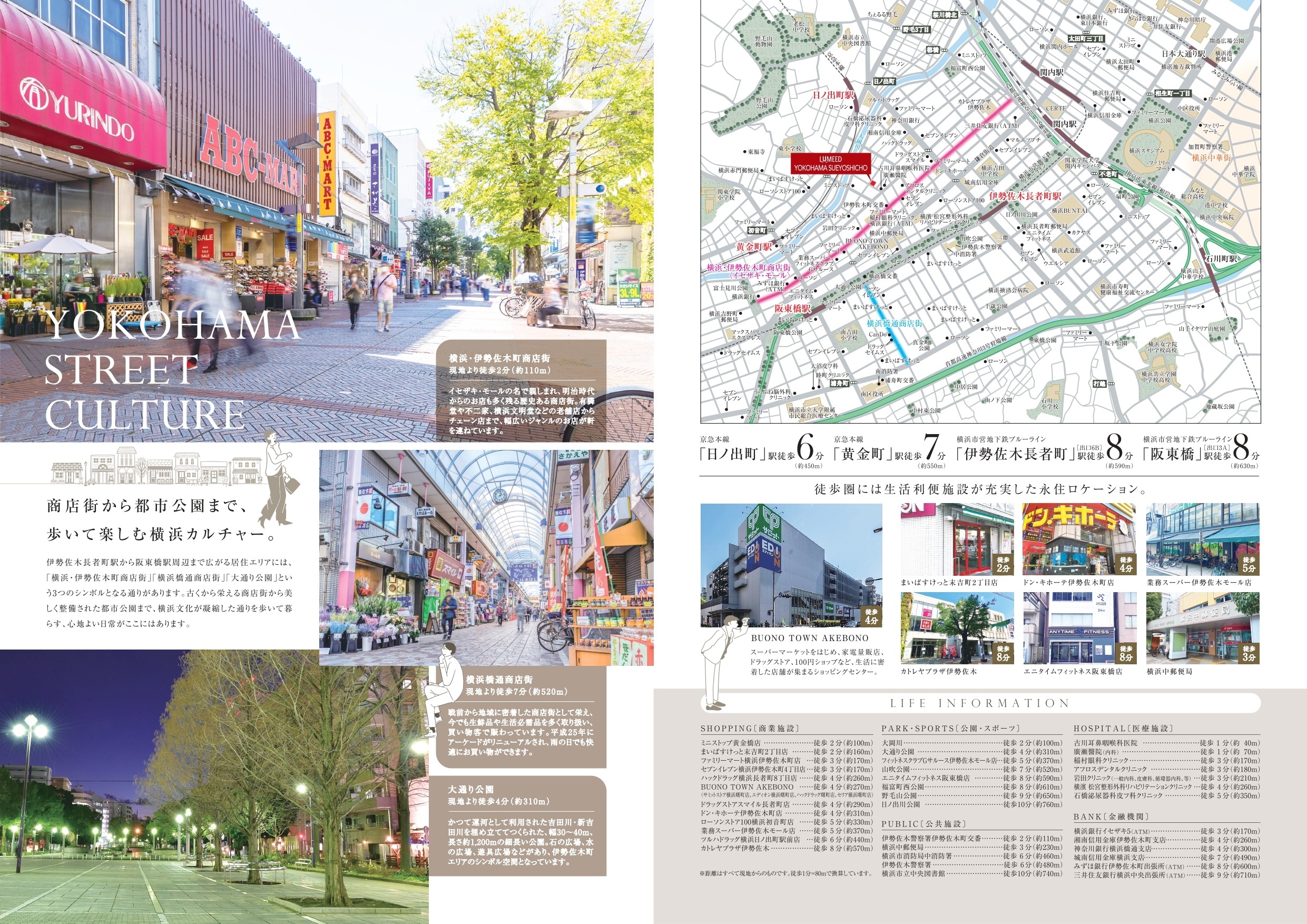Select the 日ノ出町駅 station label on the map

pos(834,95)
